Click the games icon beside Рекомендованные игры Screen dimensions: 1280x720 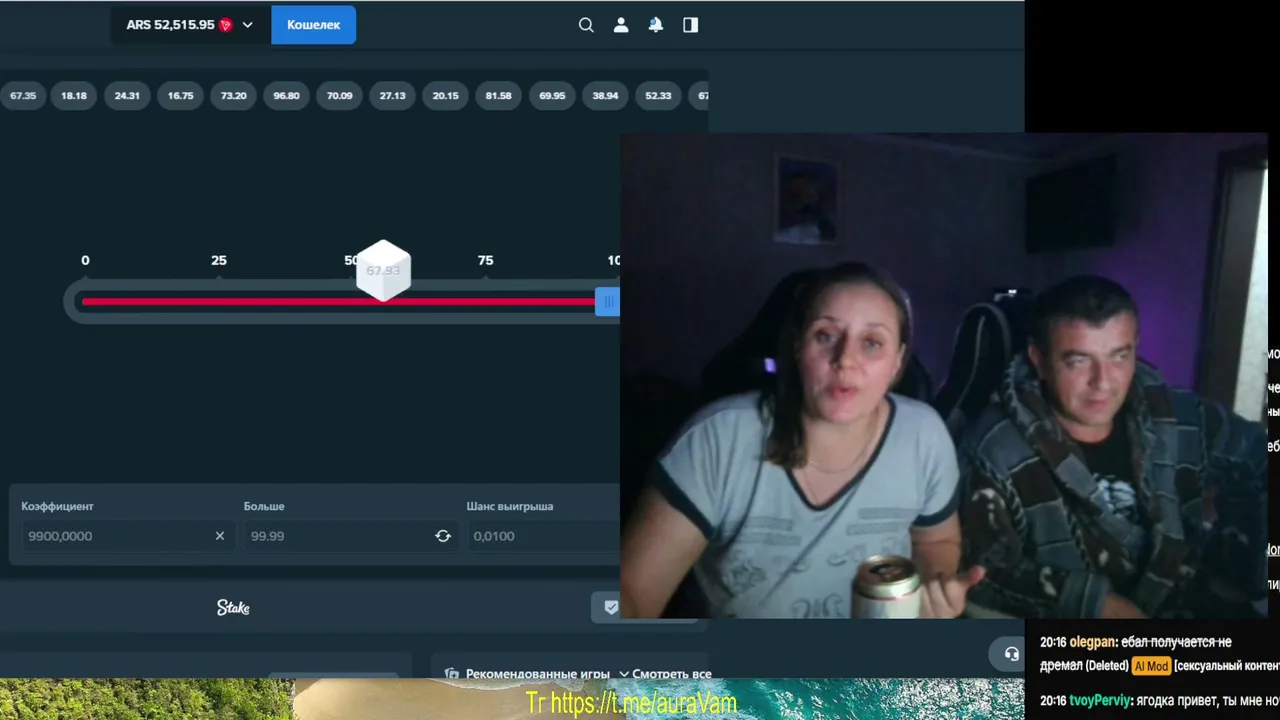[x=452, y=674]
